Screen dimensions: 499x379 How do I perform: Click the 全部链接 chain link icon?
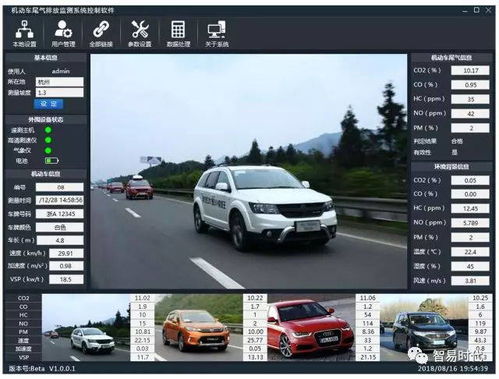pos(101,33)
